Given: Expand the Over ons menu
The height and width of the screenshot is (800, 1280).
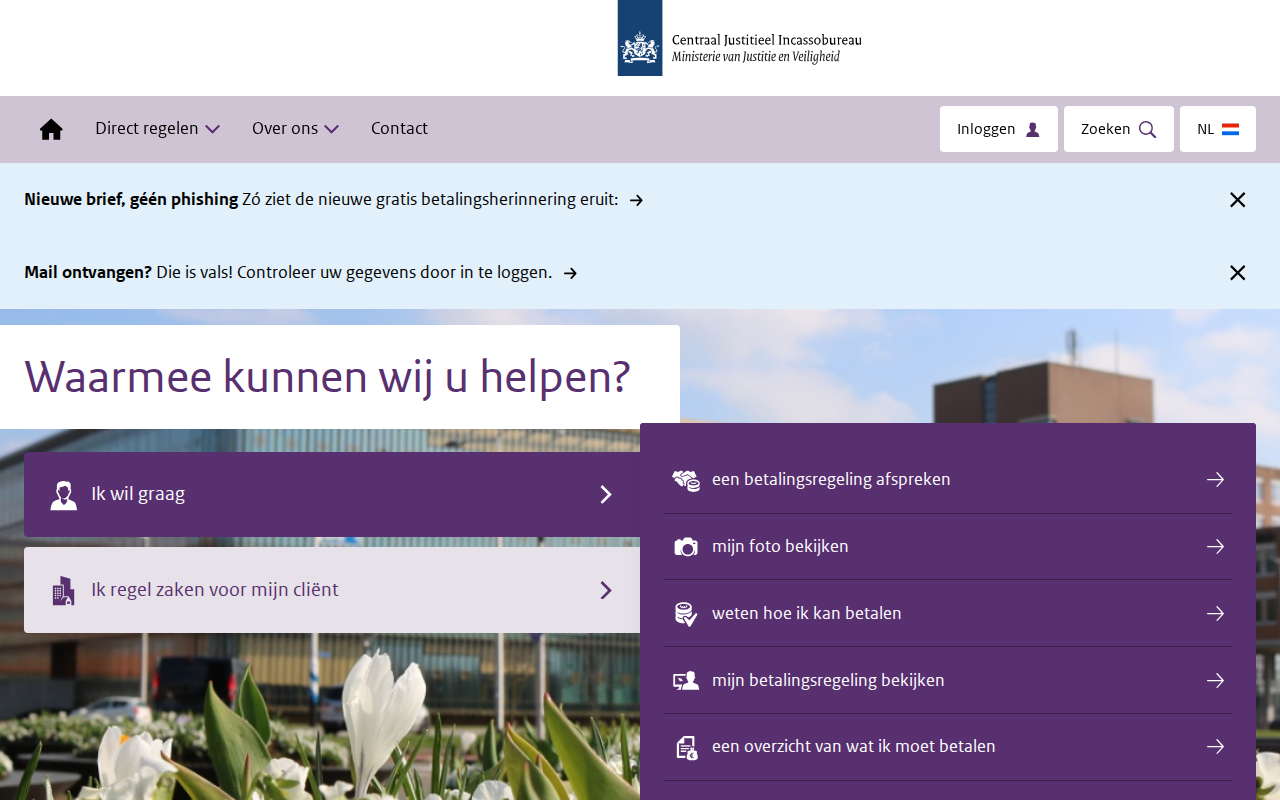Looking at the screenshot, I should (295, 128).
